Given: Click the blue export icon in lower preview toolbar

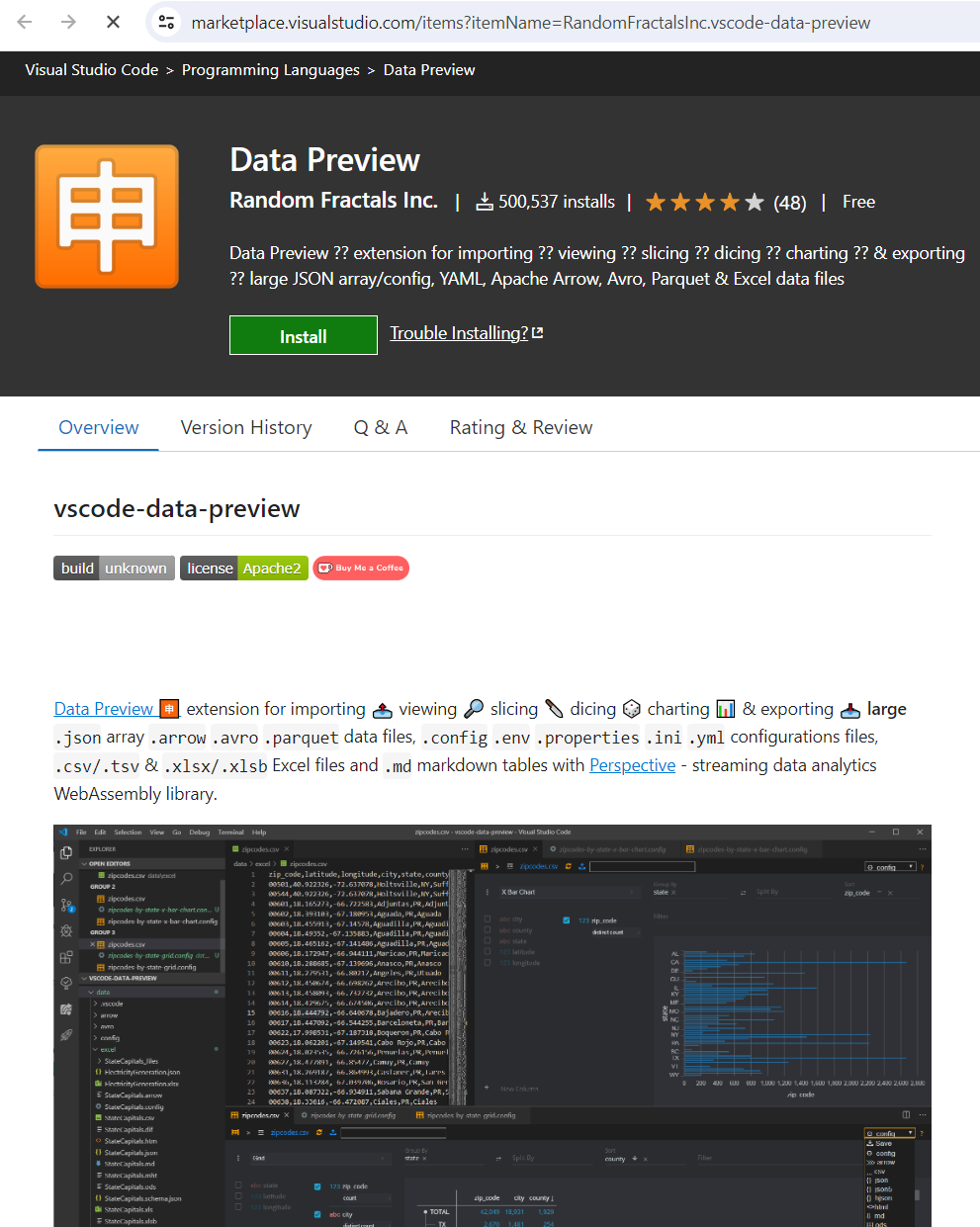Looking at the screenshot, I should 331,1132.
